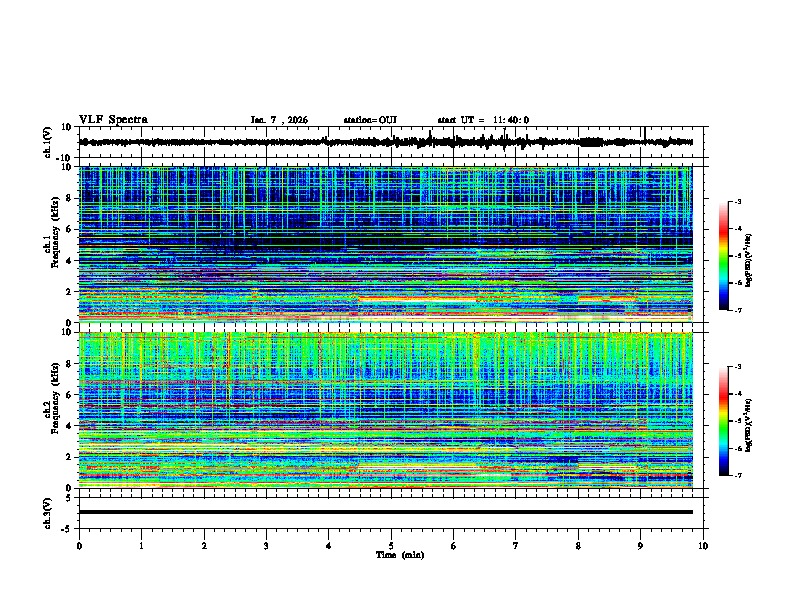The height and width of the screenshot is (612, 792).
Task: Click the ch.1 spectrogram color scale bar
Action: [x=724, y=256]
